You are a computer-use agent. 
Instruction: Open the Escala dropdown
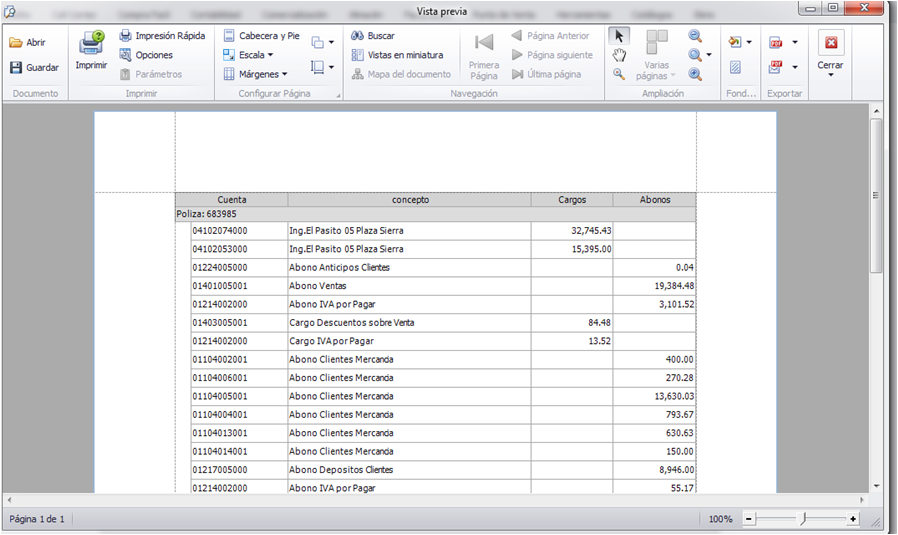point(248,55)
